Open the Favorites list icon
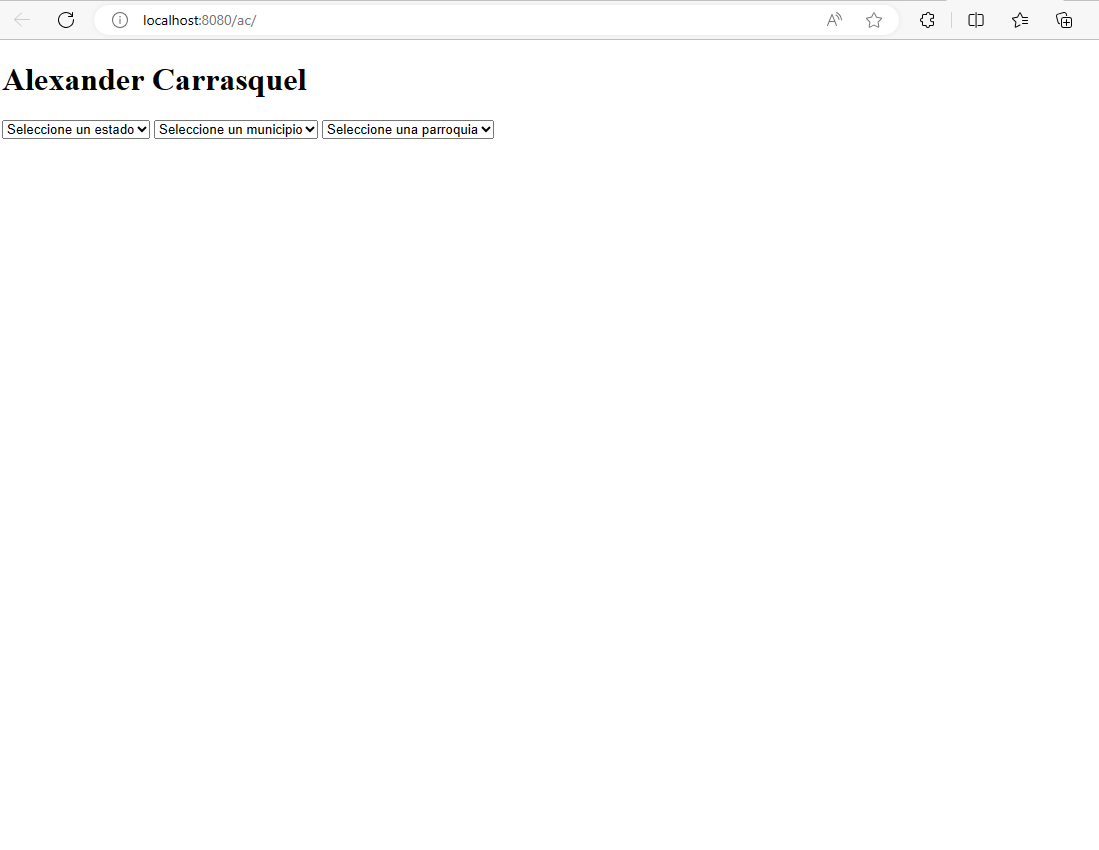Screen dimensions: 1099x850 [1020, 20]
